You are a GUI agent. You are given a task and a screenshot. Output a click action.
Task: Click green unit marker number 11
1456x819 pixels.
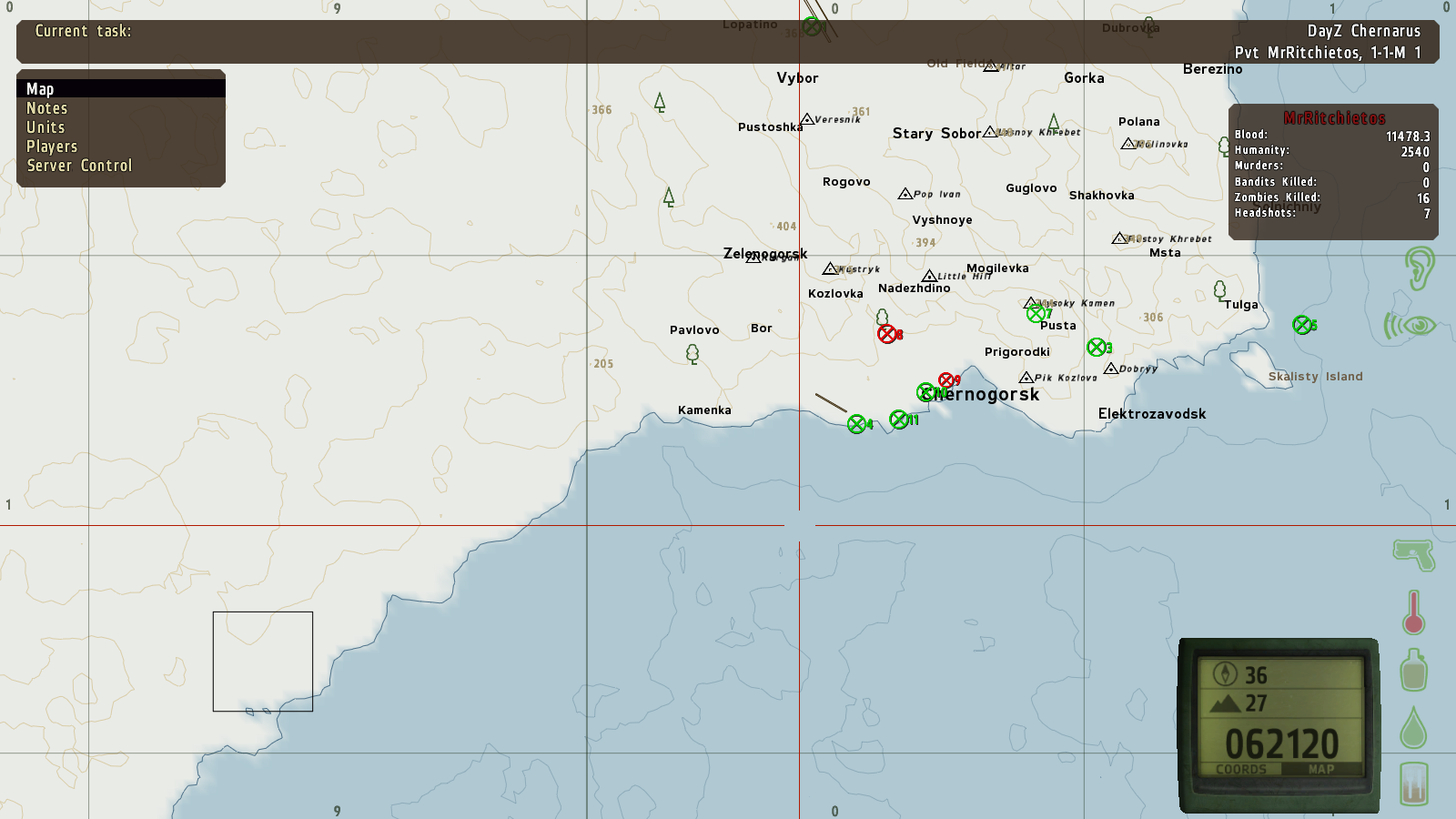pyautogui.click(x=899, y=420)
